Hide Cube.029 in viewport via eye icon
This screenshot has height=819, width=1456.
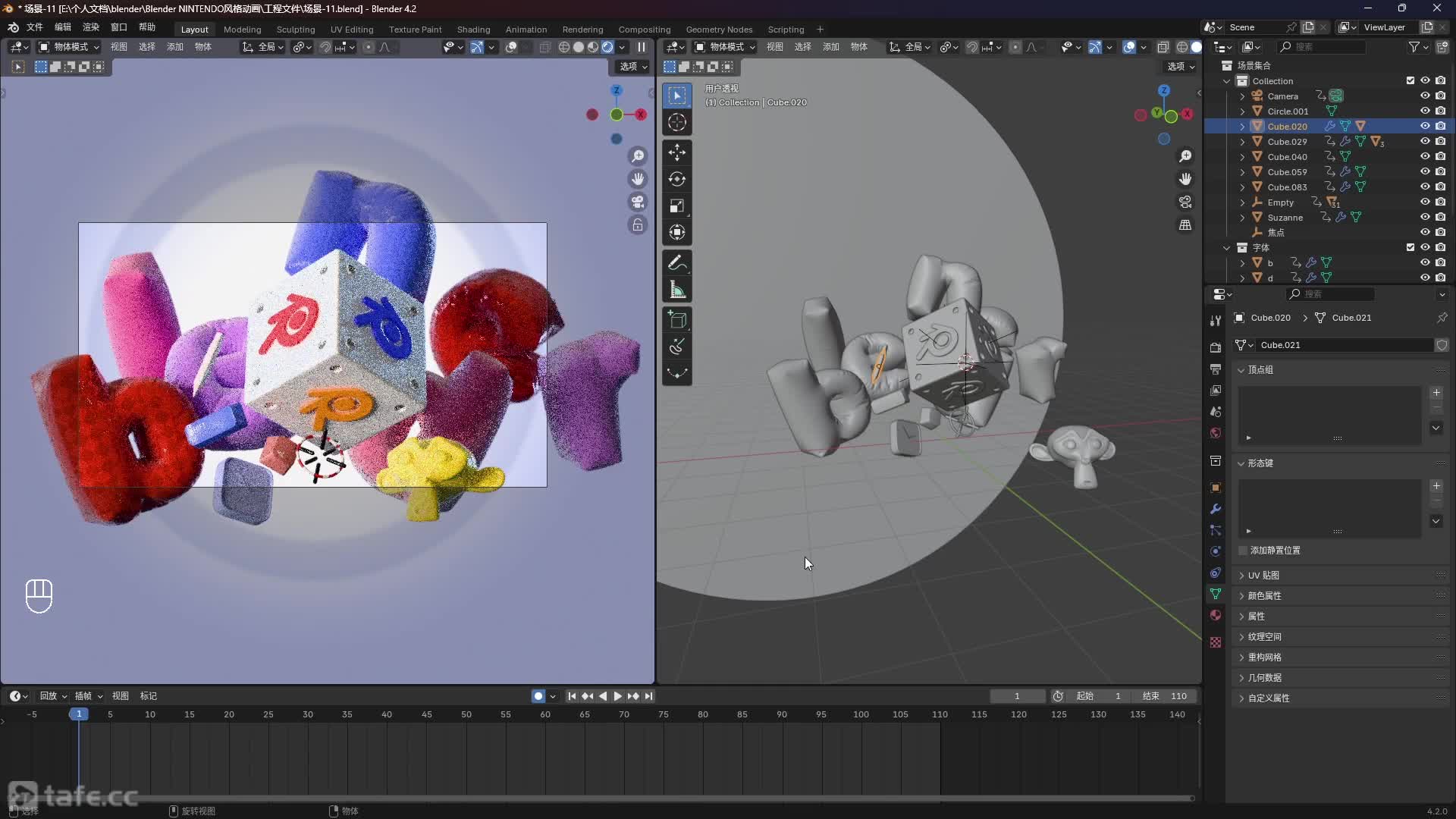tap(1425, 141)
